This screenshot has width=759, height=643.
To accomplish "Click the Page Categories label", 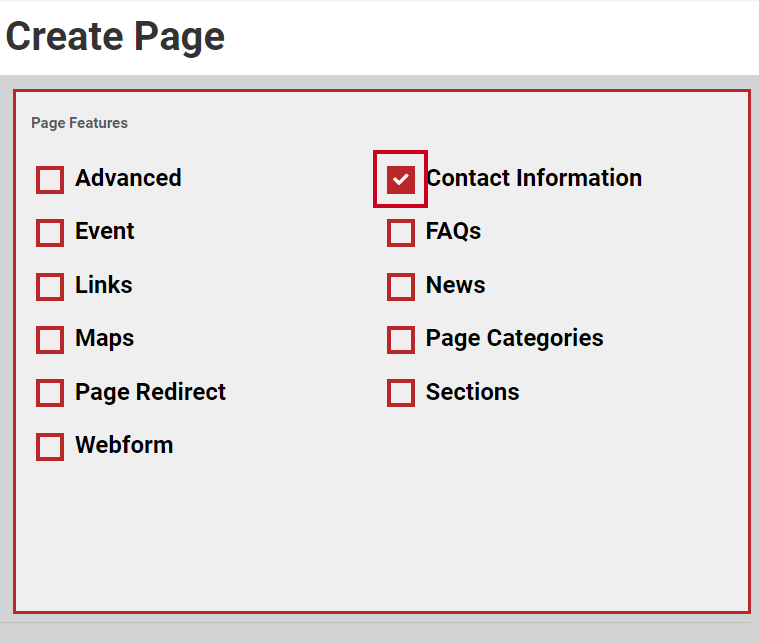I will pos(515,338).
